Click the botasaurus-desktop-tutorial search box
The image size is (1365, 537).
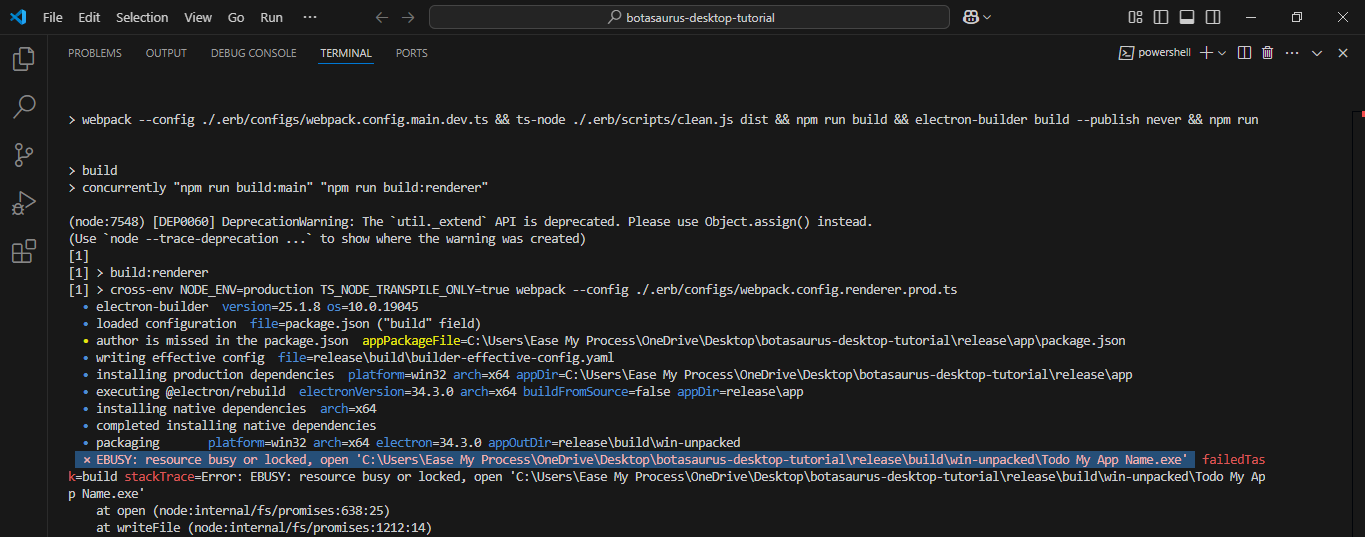[689, 17]
